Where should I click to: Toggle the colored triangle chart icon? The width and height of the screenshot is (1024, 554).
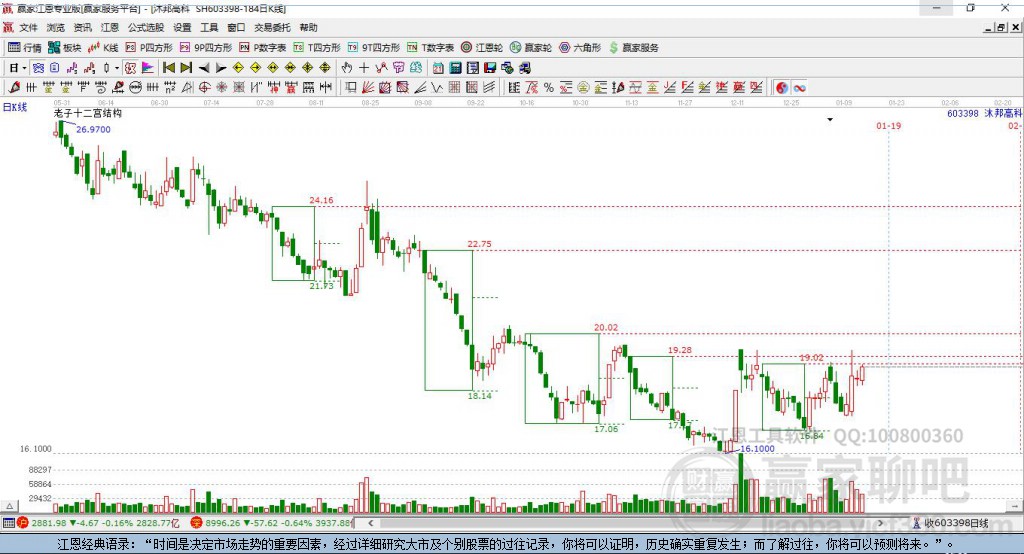click(x=148, y=68)
